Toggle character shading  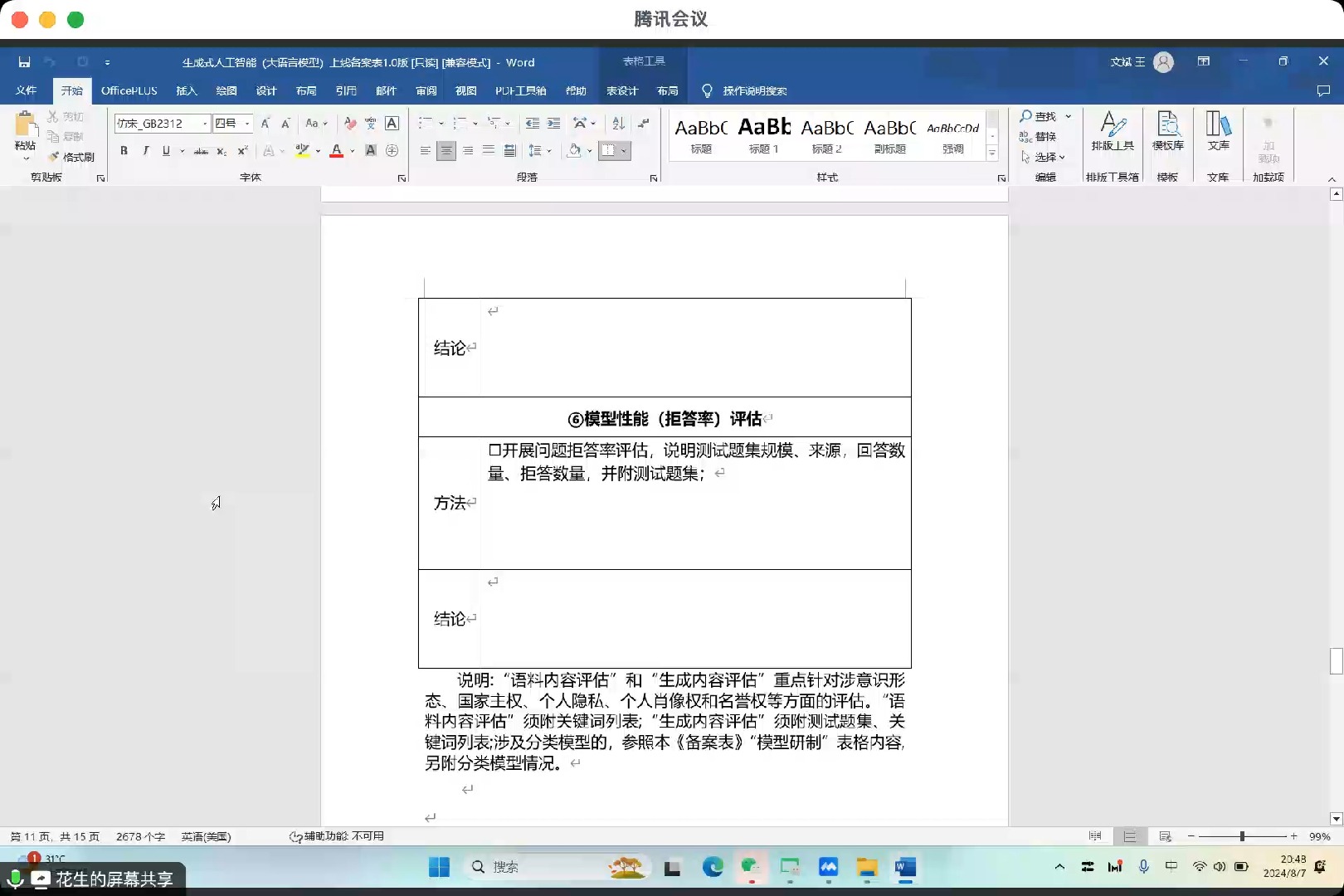(371, 151)
